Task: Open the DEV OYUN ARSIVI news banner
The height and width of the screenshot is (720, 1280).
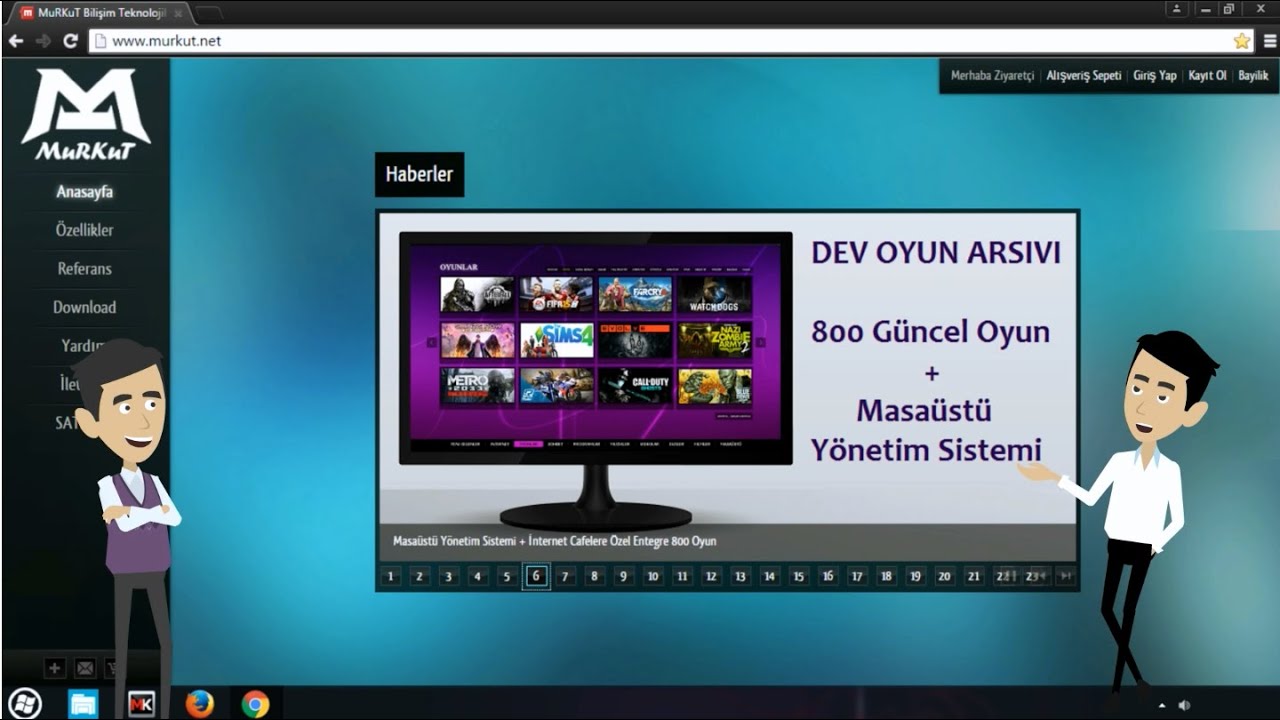Action: click(x=727, y=368)
